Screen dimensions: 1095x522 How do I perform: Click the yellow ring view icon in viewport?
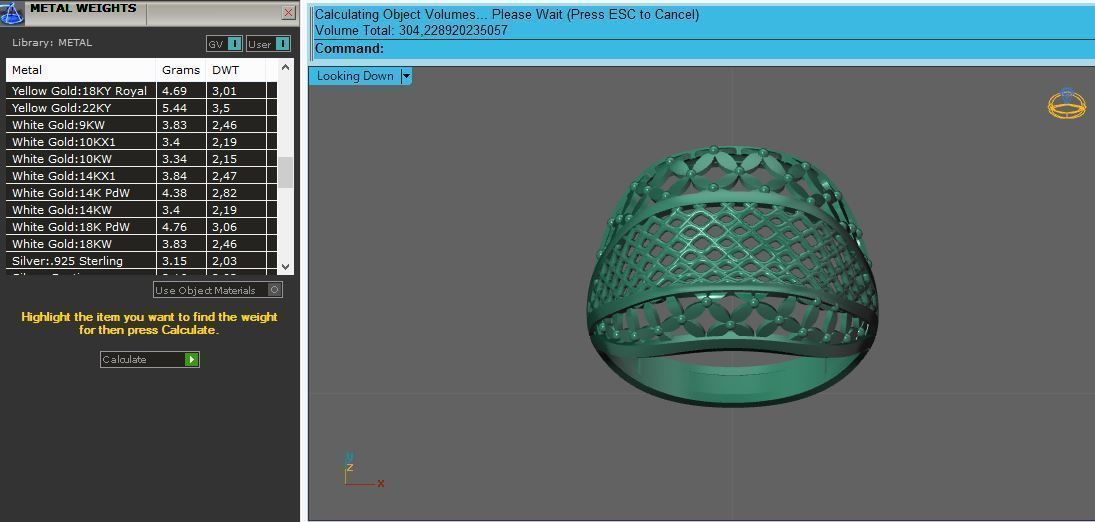[1066, 104]
